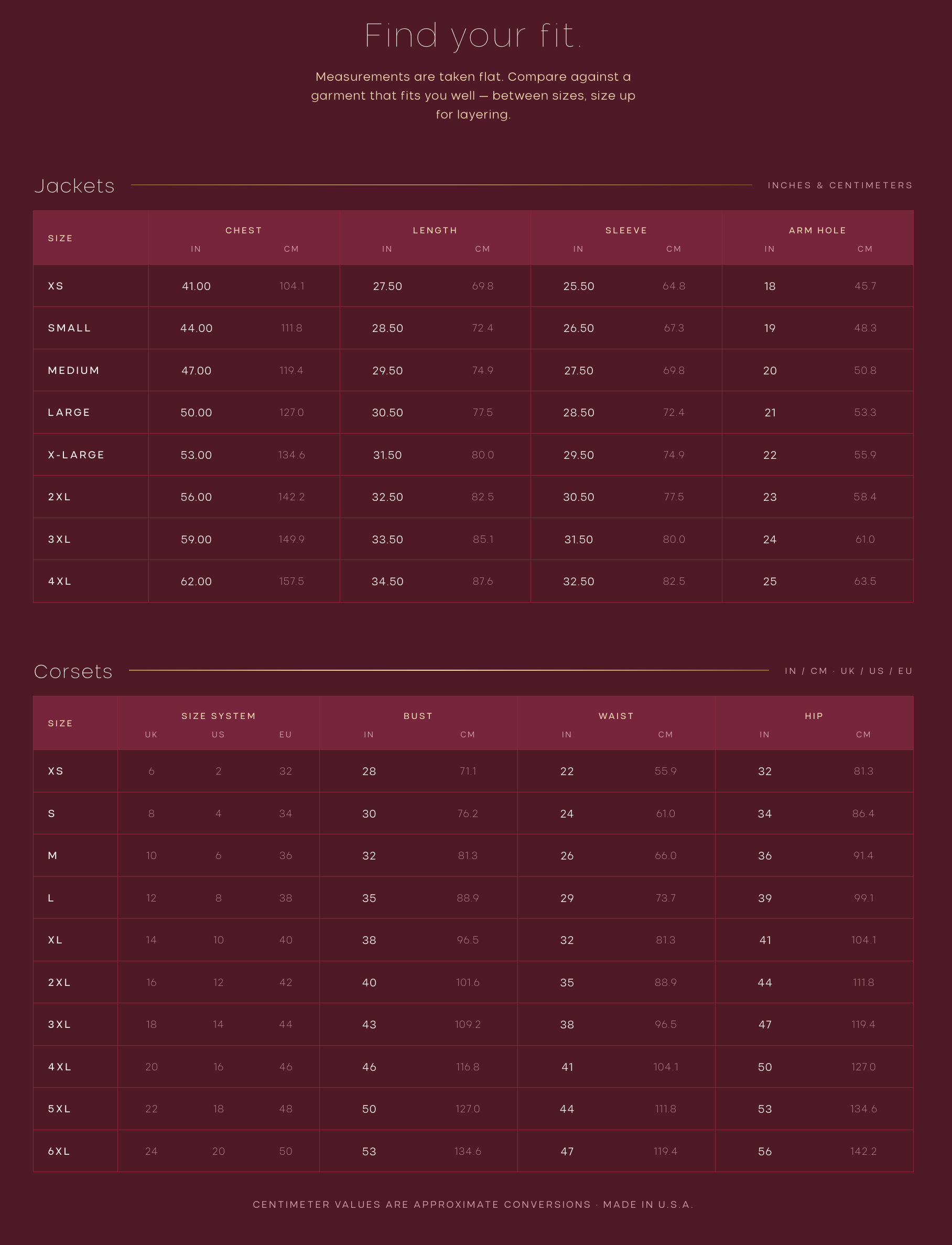The image size is (952, 1245).
Task: Click the 'Find your fit.' page heading
Action: tap(473, 35)
